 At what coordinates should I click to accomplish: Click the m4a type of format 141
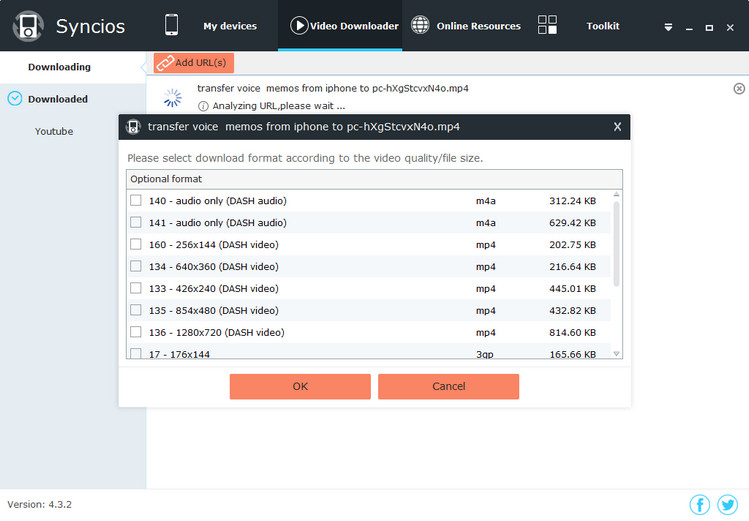(486, 223)
